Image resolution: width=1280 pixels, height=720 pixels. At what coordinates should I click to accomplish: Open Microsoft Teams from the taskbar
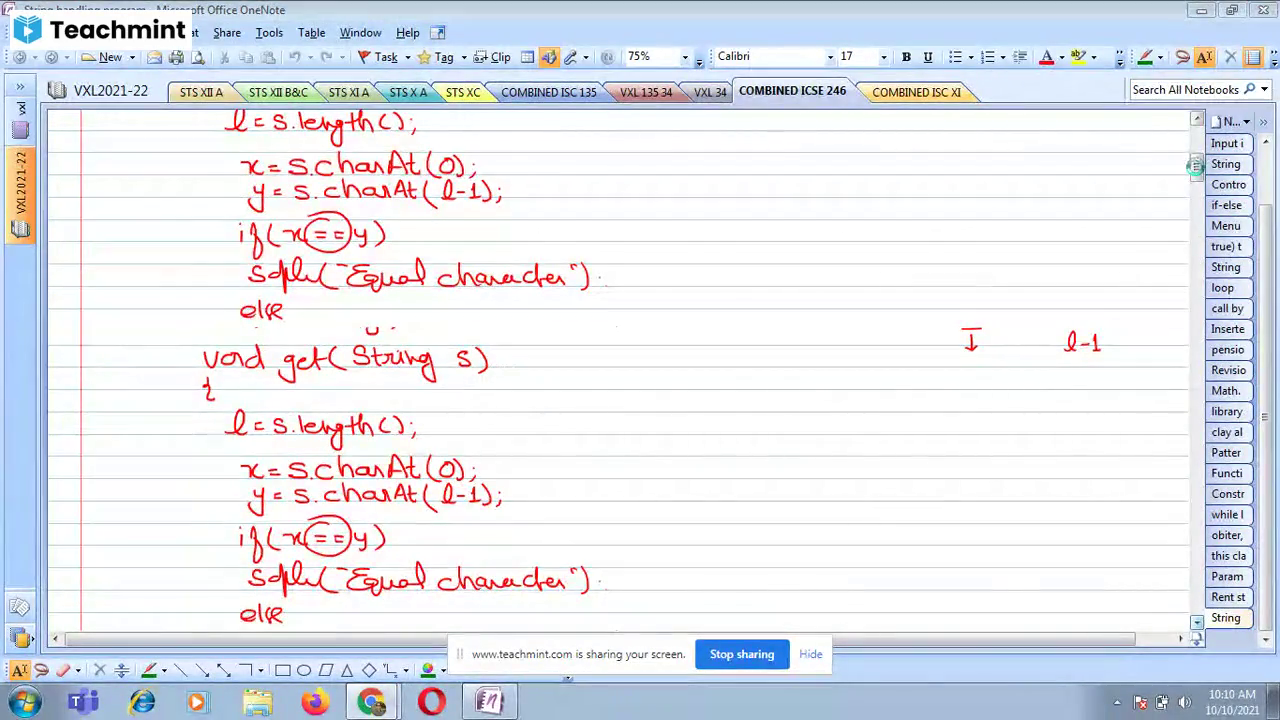(x=84, y=702)
